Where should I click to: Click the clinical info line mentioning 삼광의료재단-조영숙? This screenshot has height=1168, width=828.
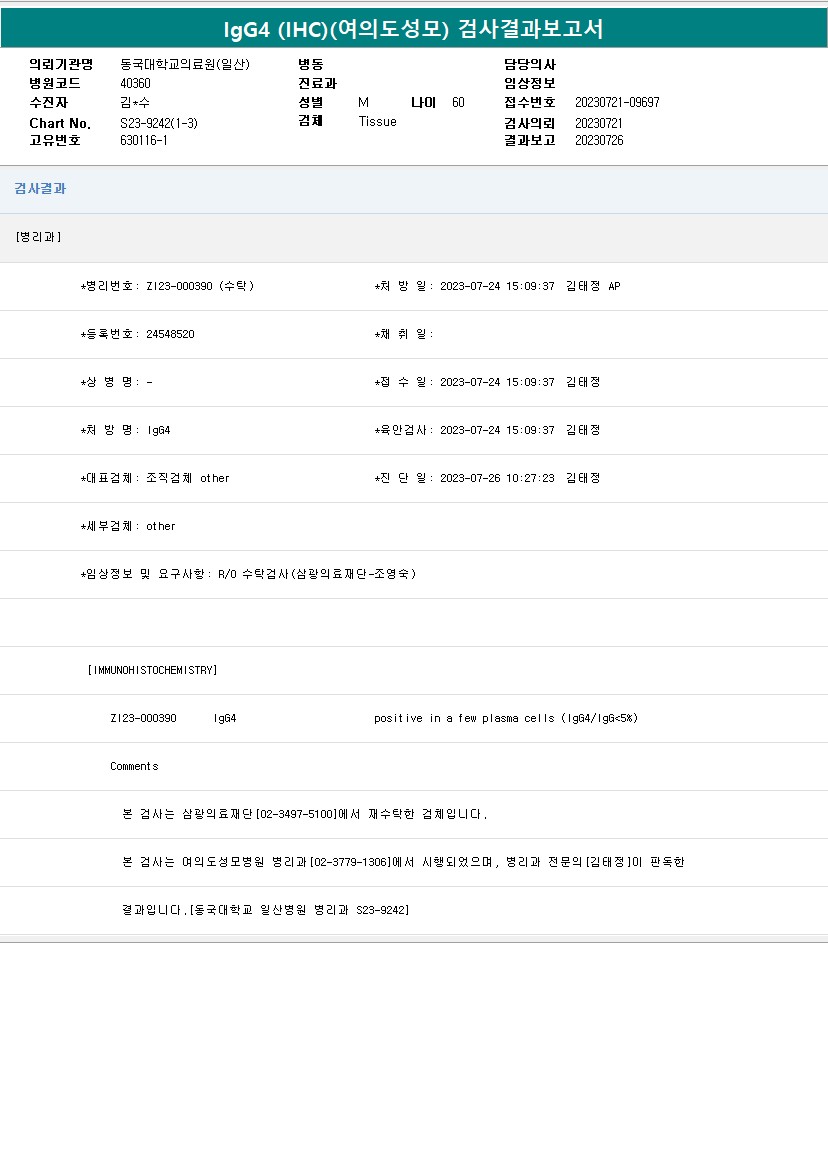(x=248, y=574)
